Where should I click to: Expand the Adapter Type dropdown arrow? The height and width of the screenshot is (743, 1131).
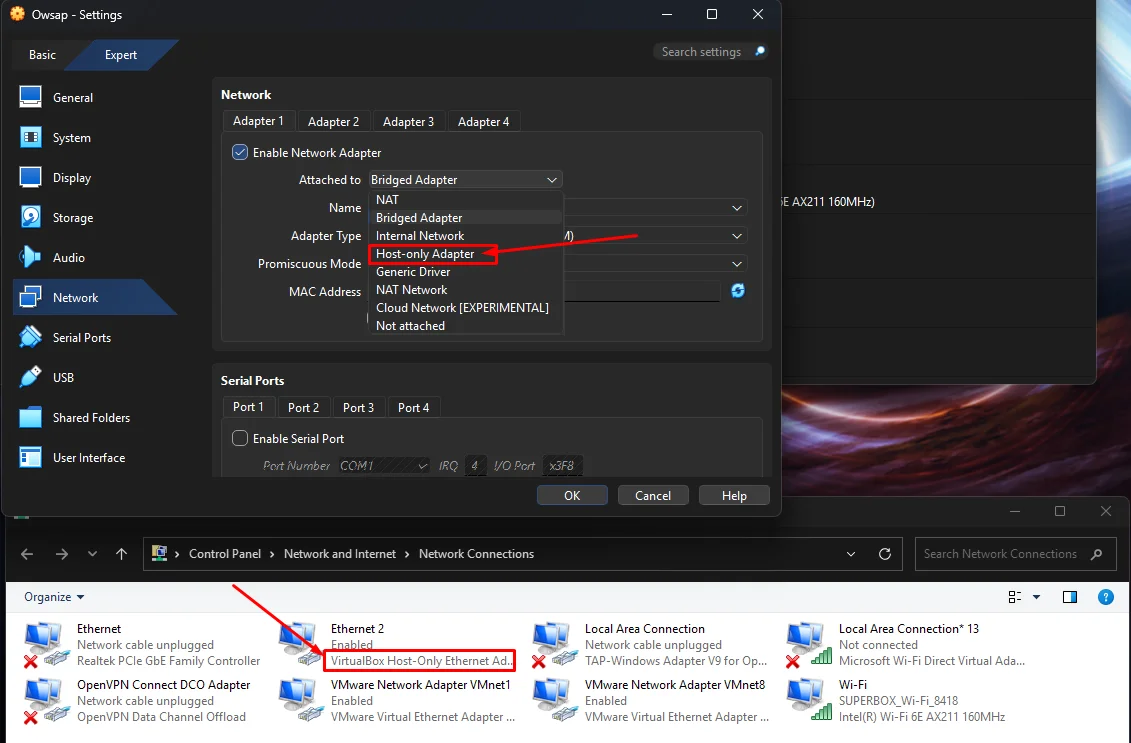[x=736, y=236]
